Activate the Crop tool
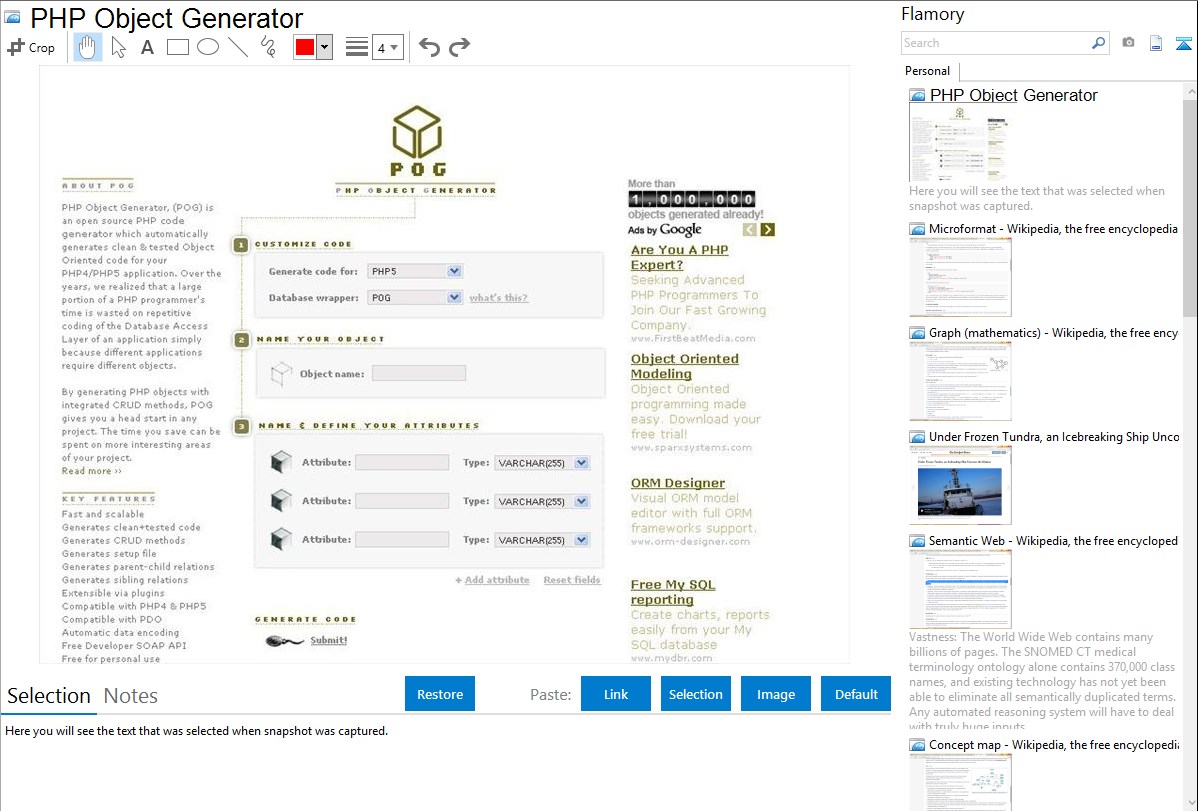 coord(31,47)
